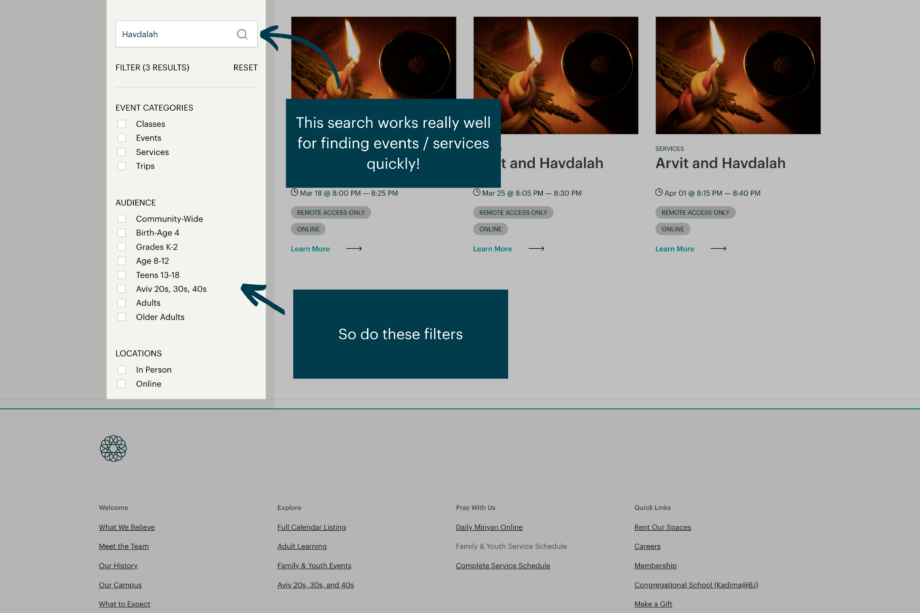920x613 pixels.
Task: Focus the Havdalah search field
Action: [187, 34]
